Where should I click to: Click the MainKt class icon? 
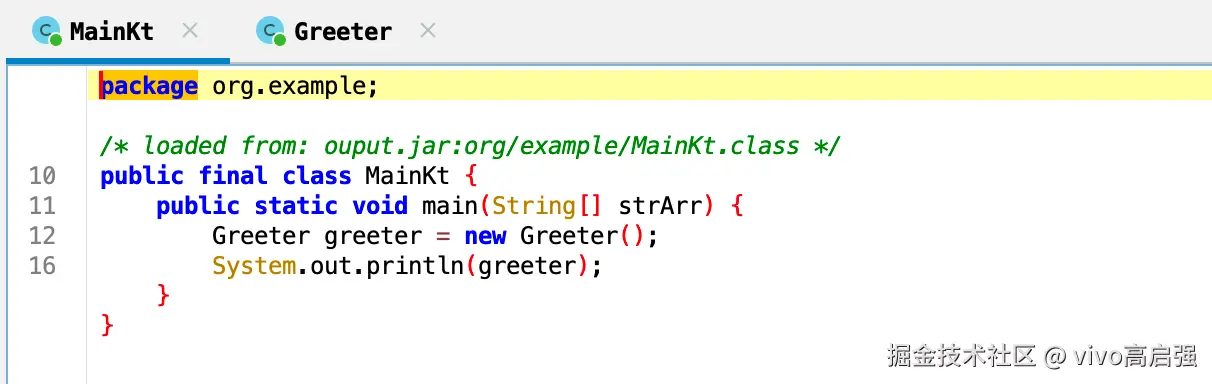pyautogui.click(x=46, y=31)
